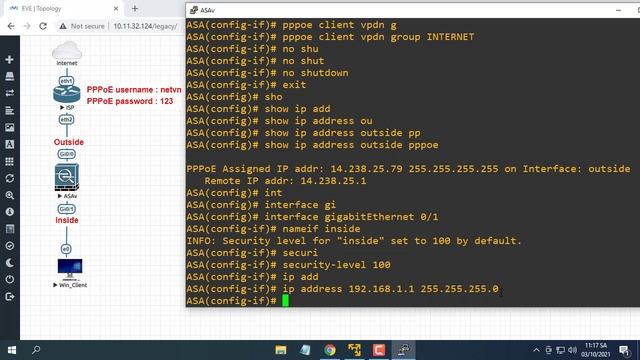Open the Lab details icon in sidebar

click(x=9, y=229)
